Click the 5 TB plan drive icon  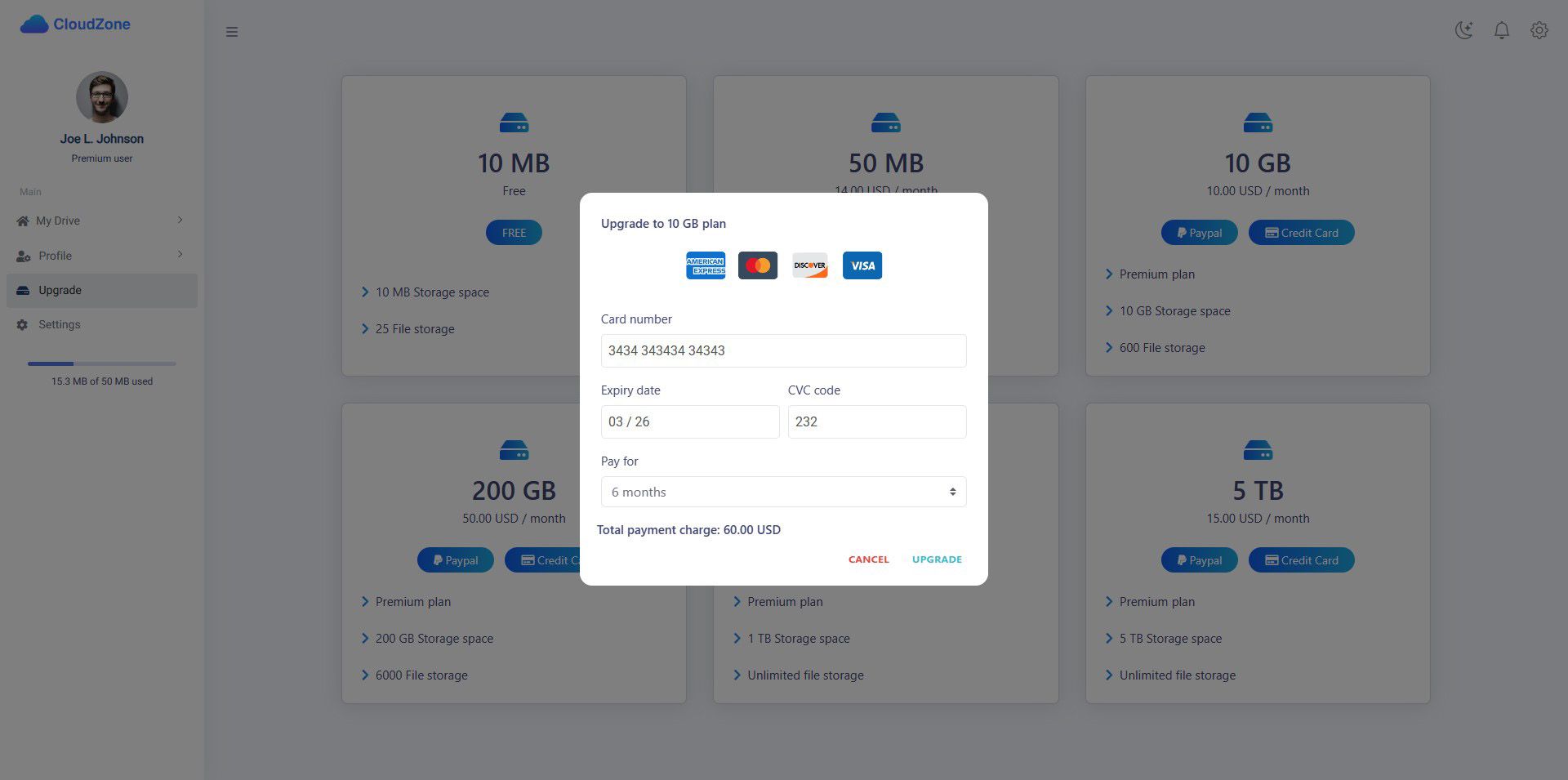1258,450
